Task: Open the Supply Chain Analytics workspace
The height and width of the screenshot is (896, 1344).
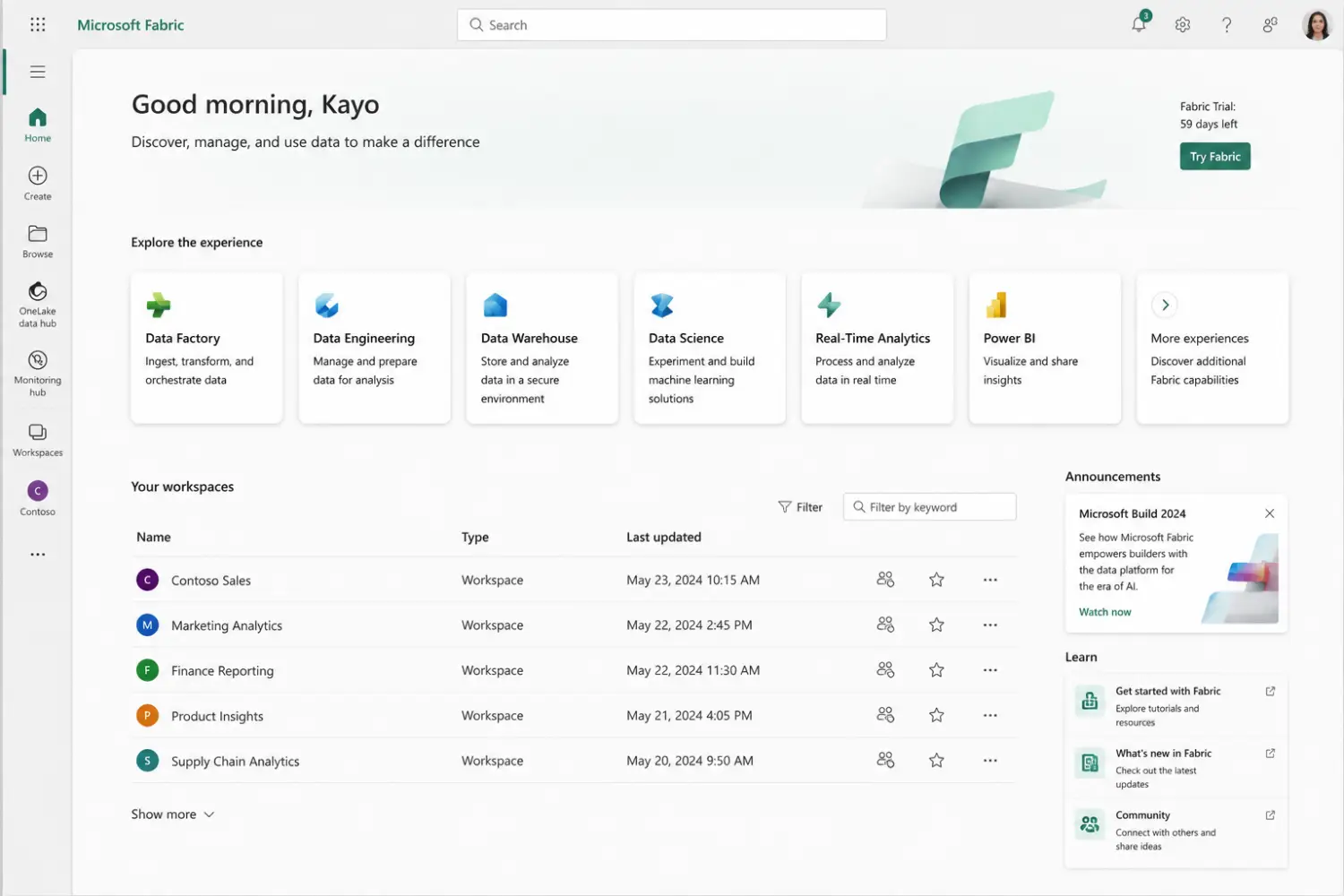Action: coord(235,761)
